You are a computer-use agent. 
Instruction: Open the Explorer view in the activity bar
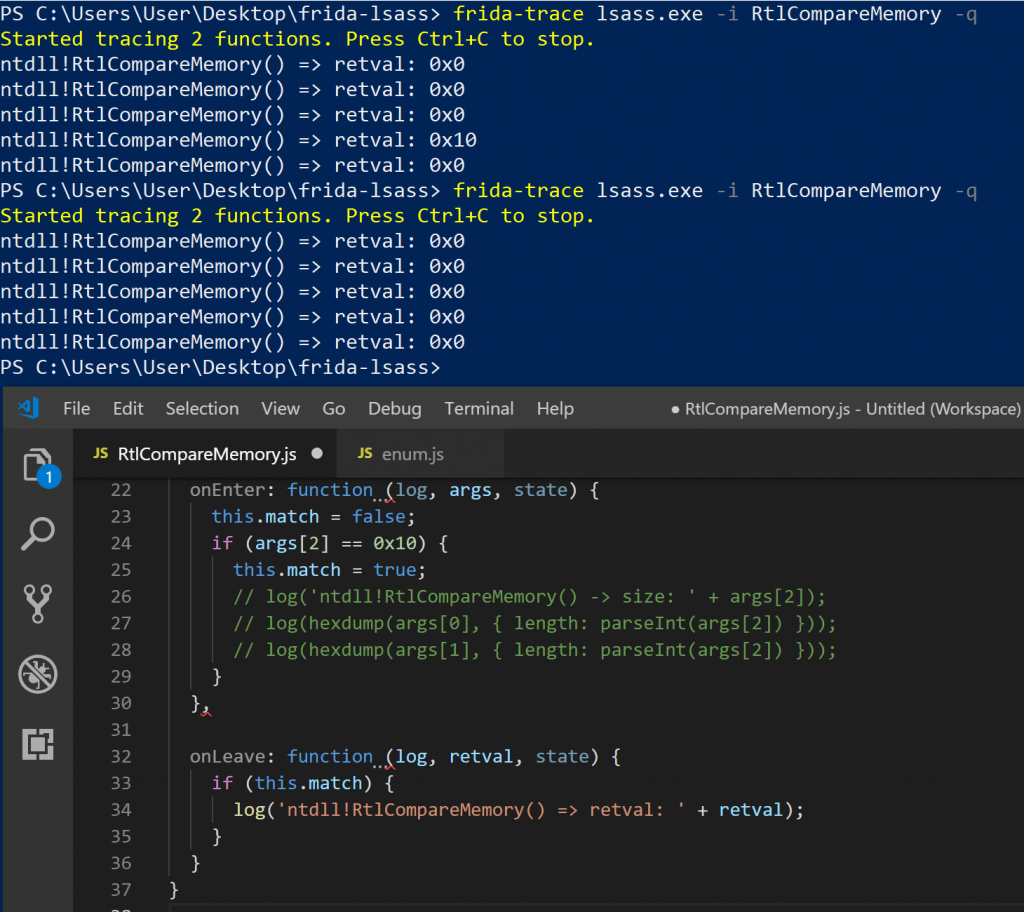click(37, 466)
